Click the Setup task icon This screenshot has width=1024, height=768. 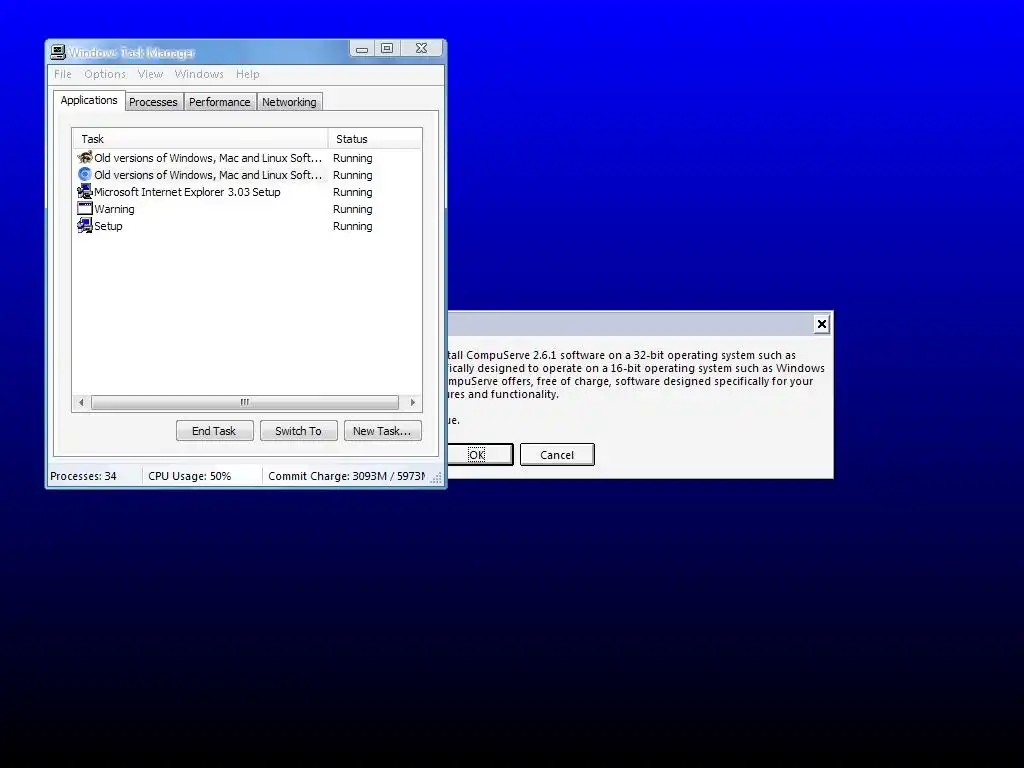pyautogui.click(x=85, y=225)
